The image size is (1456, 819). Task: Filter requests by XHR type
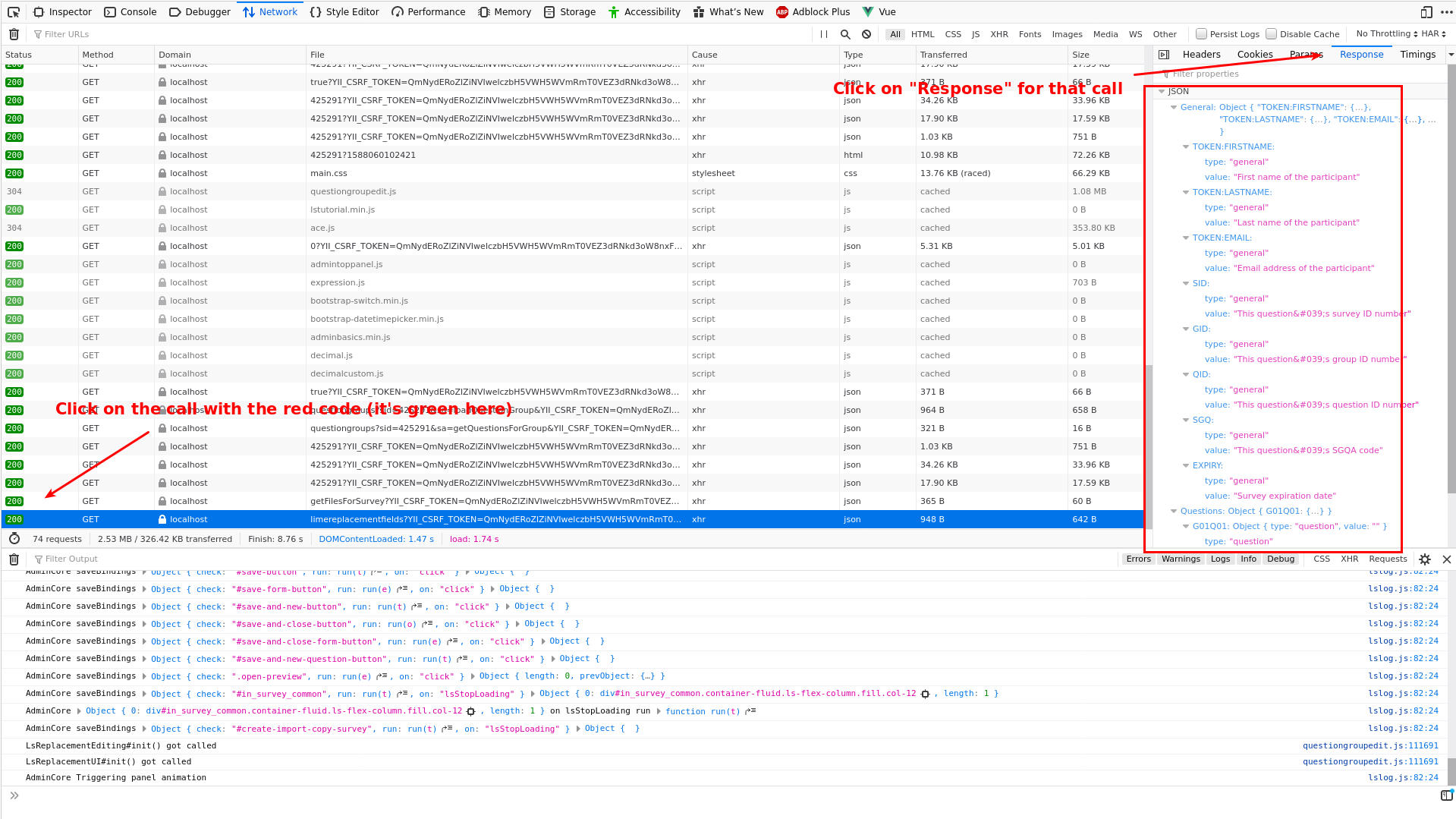coord(999,34)
